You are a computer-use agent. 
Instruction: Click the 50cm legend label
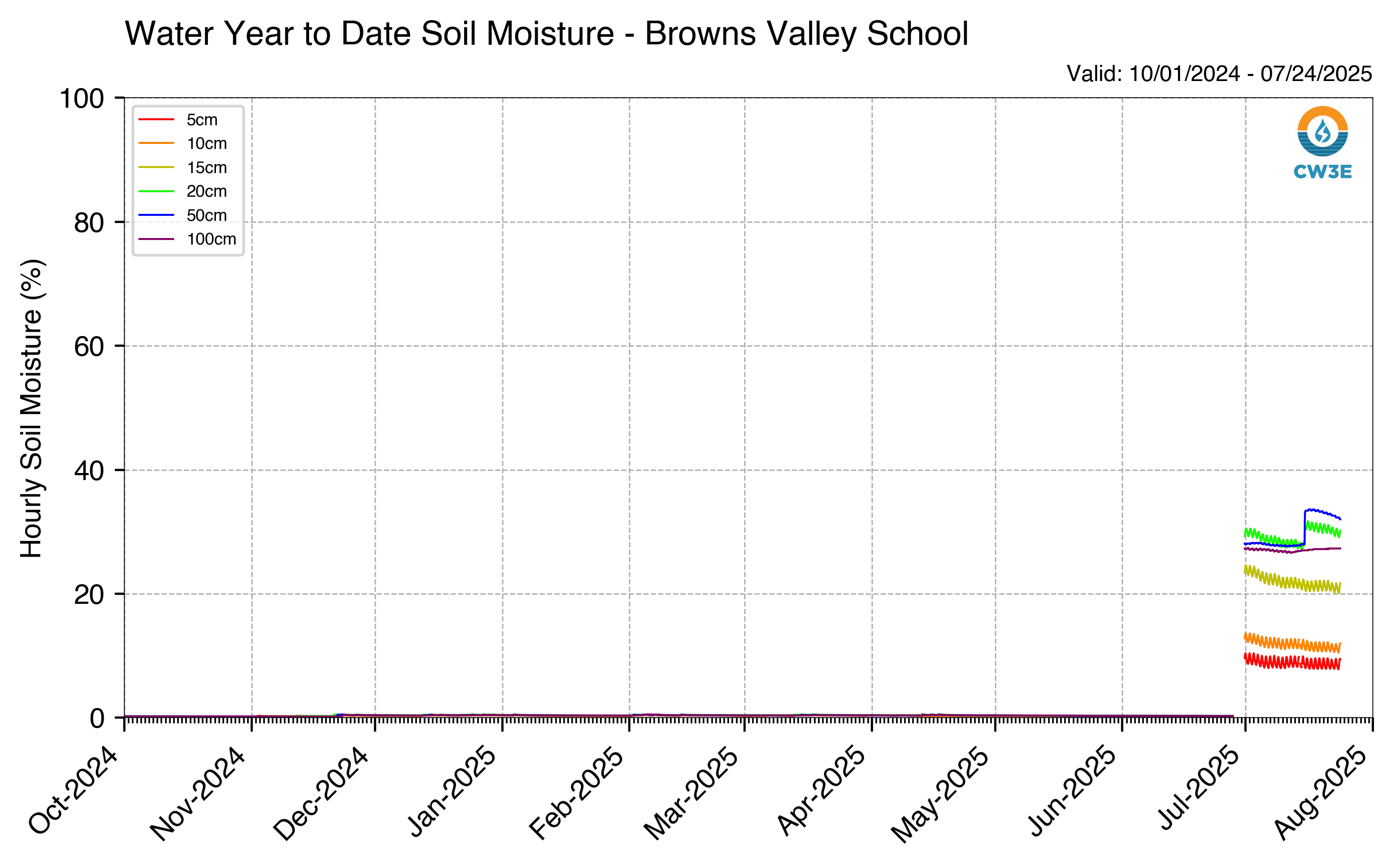point(207,215)
